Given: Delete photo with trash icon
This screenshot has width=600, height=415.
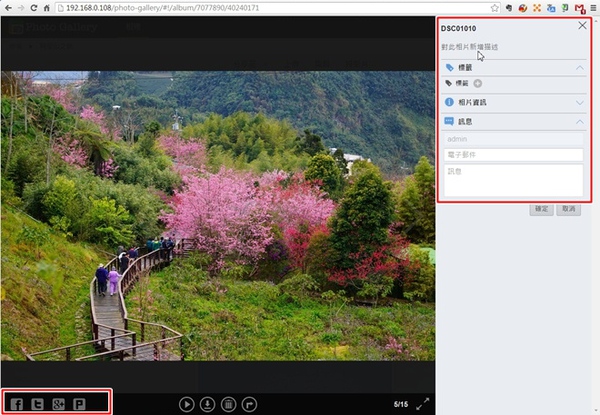Looking at the screenshot, I should click(x=228, y=404).
